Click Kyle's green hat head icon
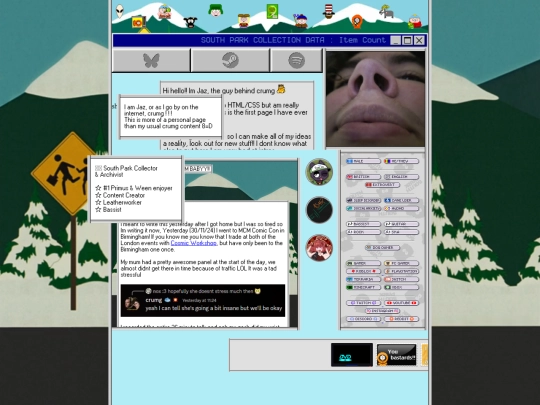Image resolution: width=540 pixels, height=405 pixels. pyautogui.click(x=216, y=10)
